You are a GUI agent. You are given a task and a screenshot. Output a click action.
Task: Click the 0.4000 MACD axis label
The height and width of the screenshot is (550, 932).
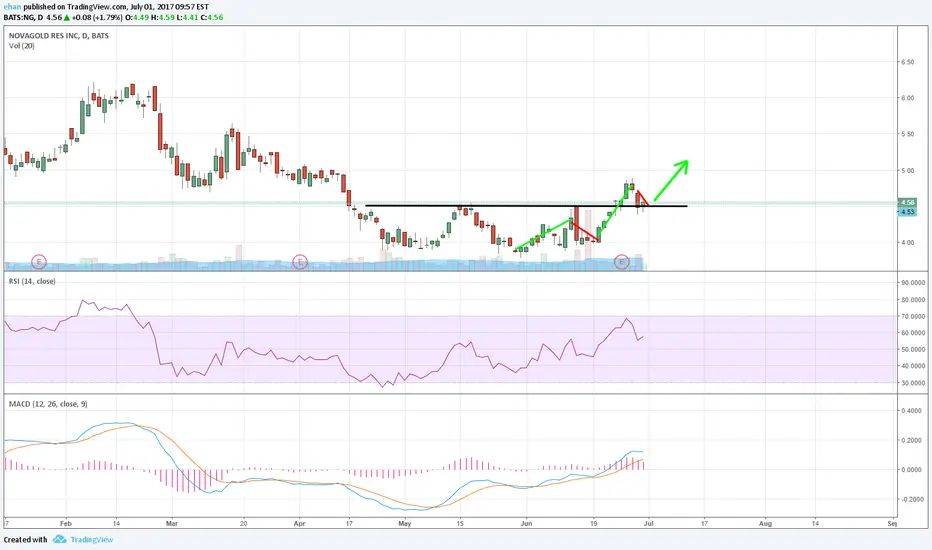[911, 411]
